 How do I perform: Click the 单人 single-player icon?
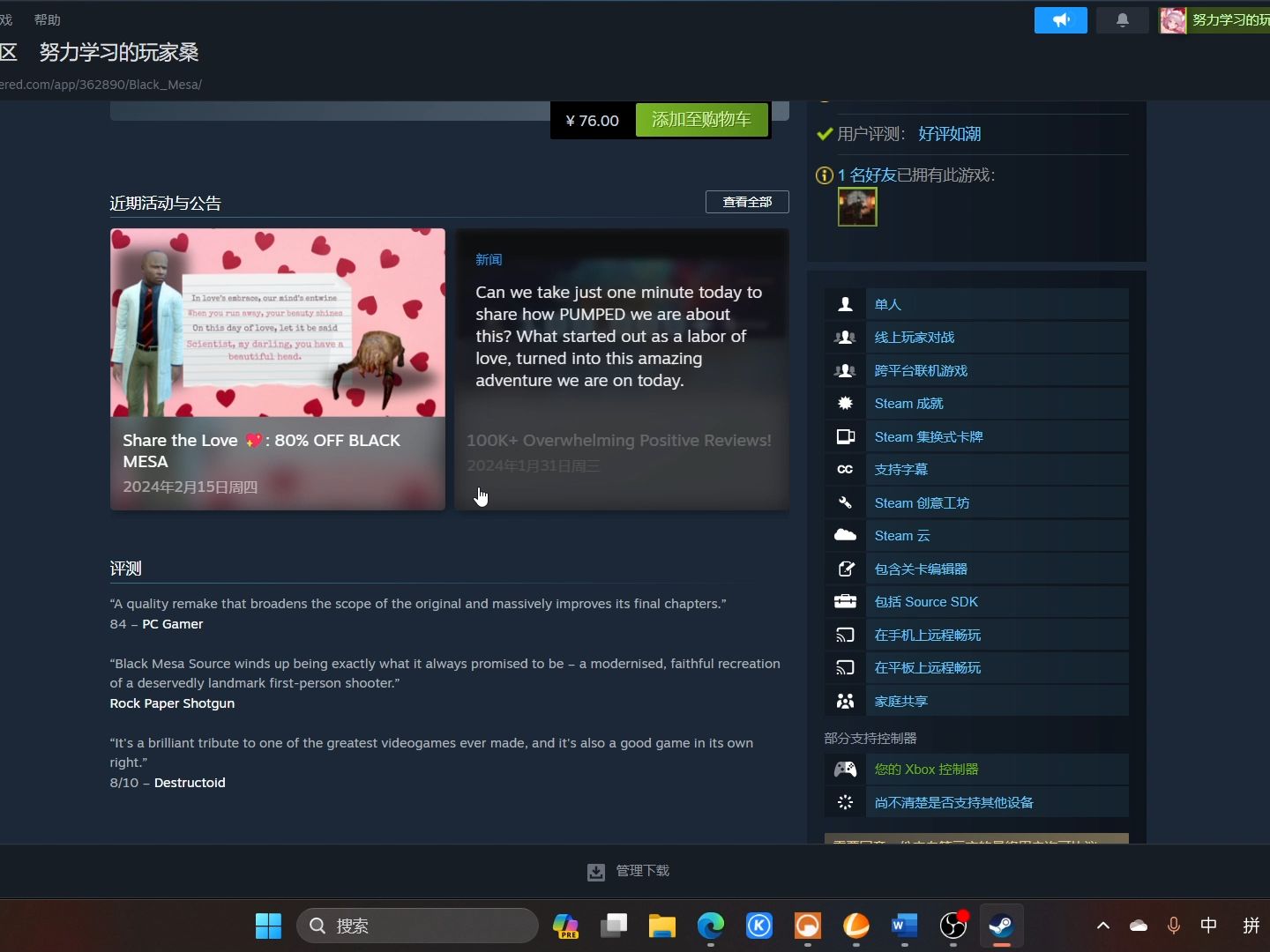(x=845, y=304)
